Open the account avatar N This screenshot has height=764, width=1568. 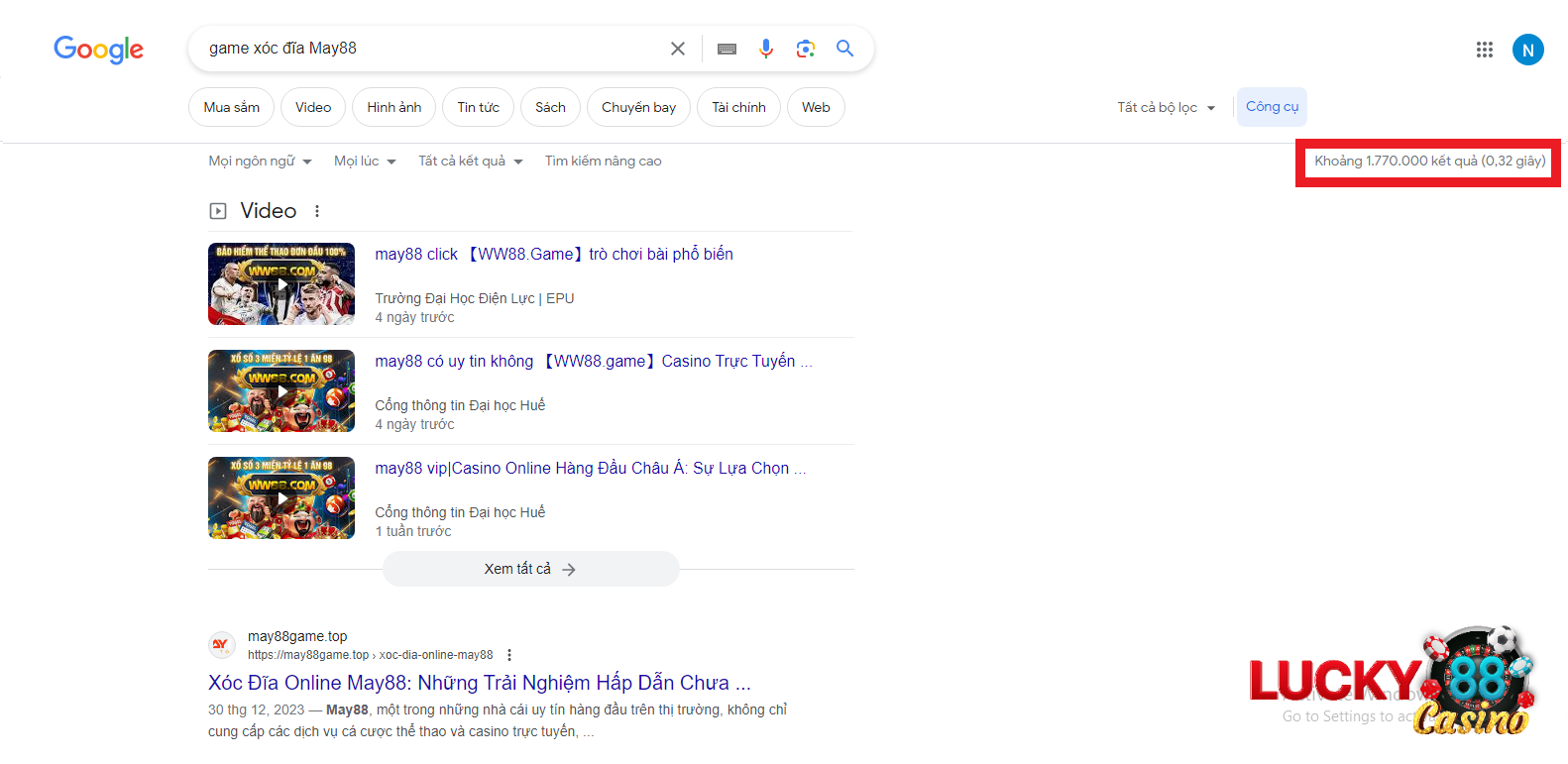pos(1527,50)
